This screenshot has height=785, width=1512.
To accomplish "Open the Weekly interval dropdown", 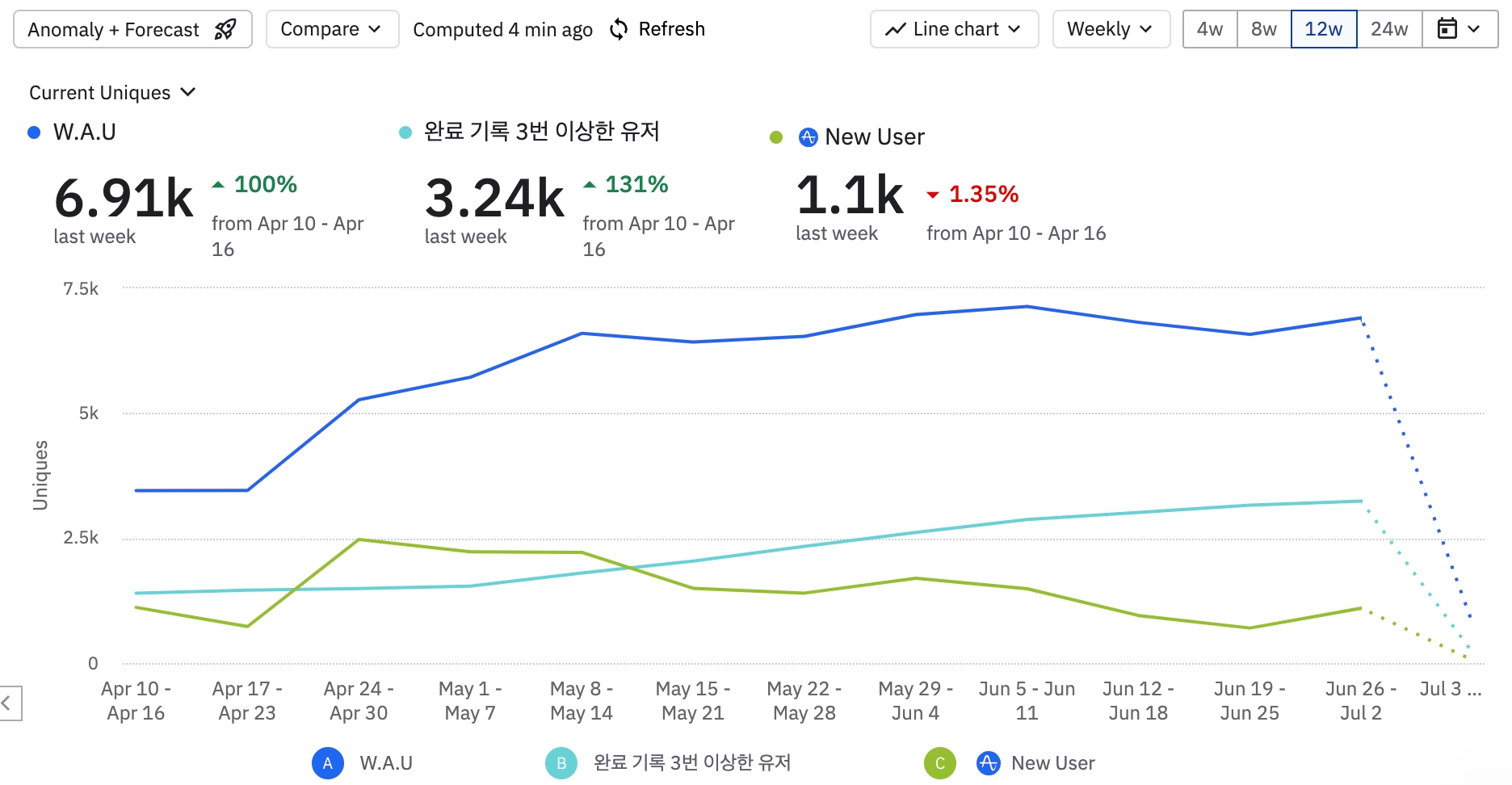I will (1111, 29).
